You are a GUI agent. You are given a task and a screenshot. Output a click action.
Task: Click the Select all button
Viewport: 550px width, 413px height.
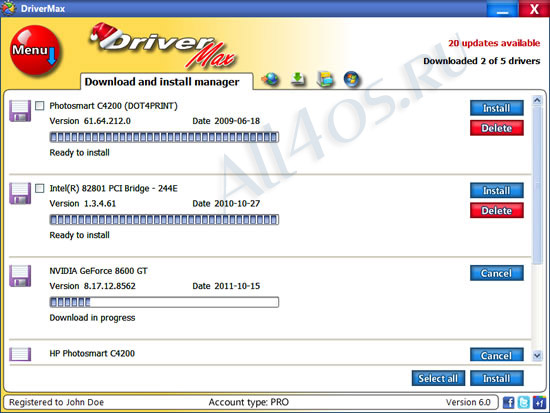pos(438,378)
